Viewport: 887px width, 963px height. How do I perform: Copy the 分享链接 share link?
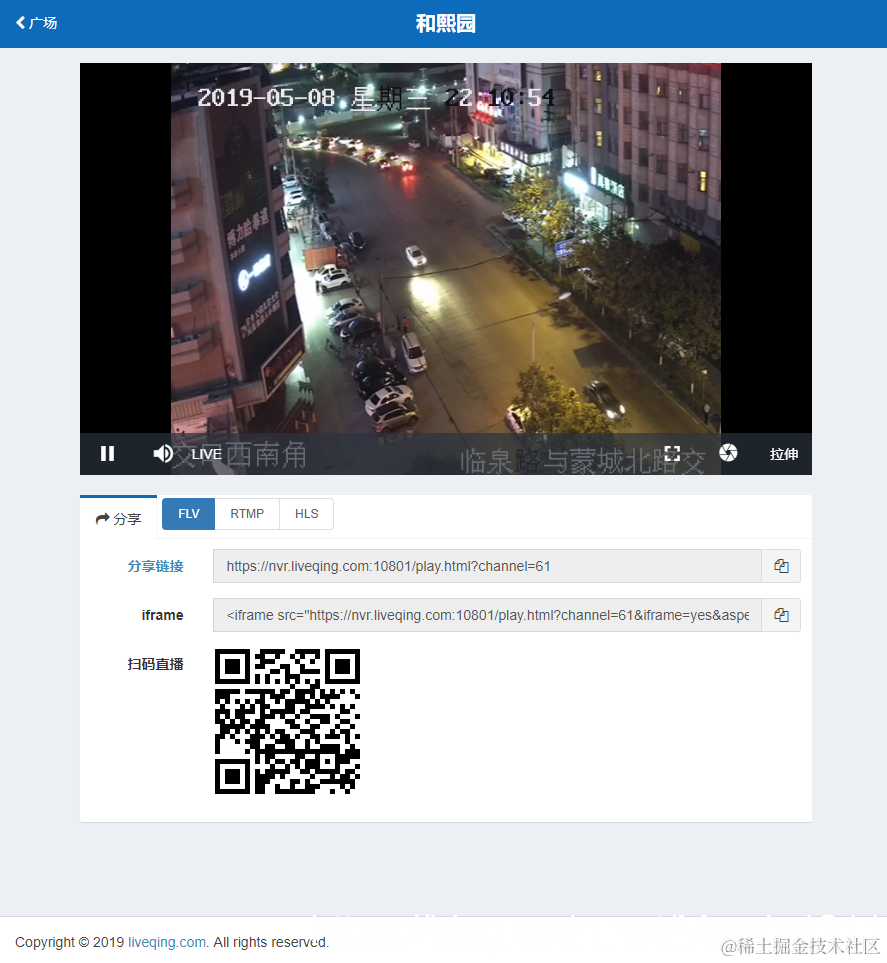[x=781, y=566]
